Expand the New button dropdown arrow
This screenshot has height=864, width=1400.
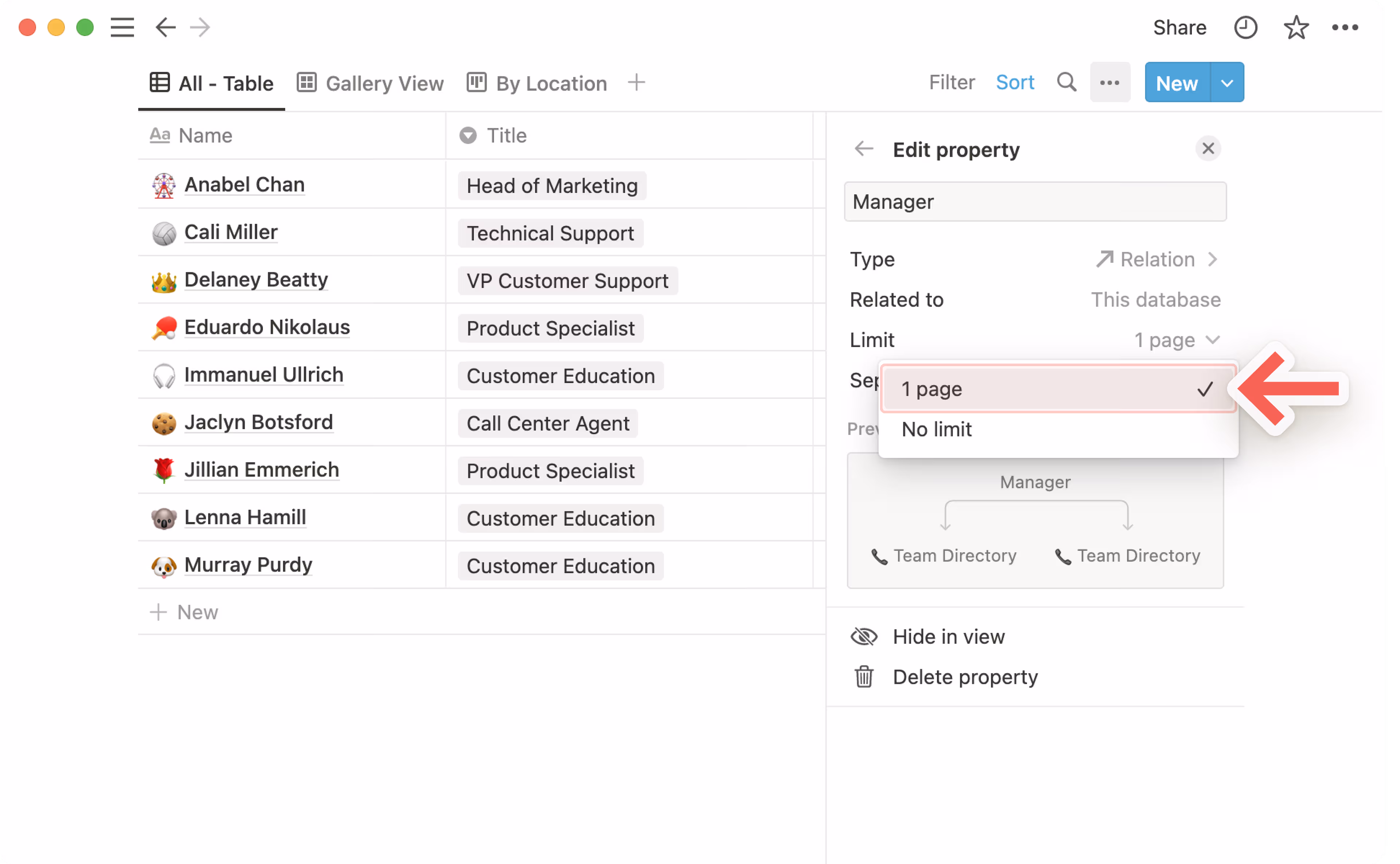tap(1227, 83)
